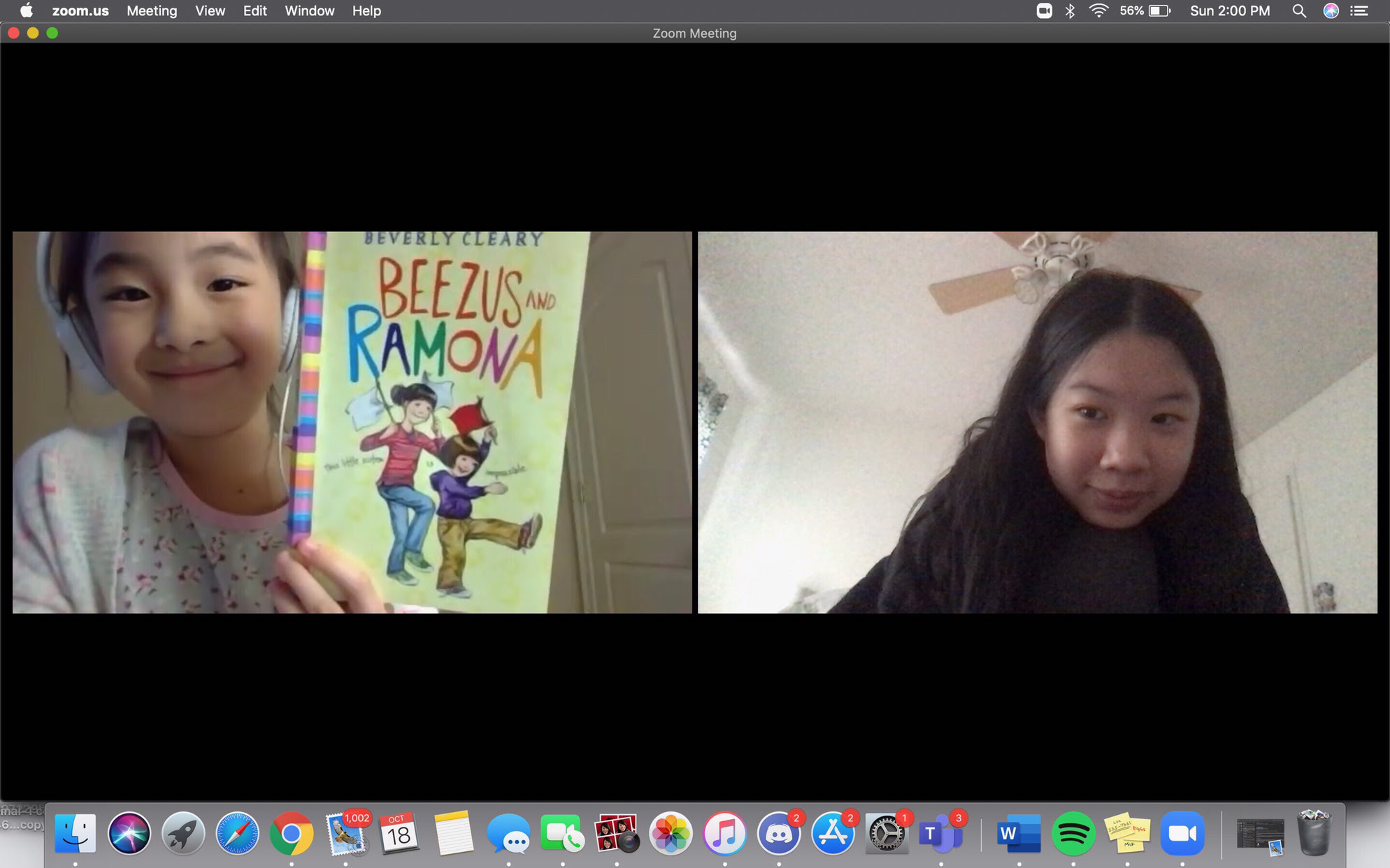
Task: Open Mail with 1,002 unread badge
Action: 345,833
